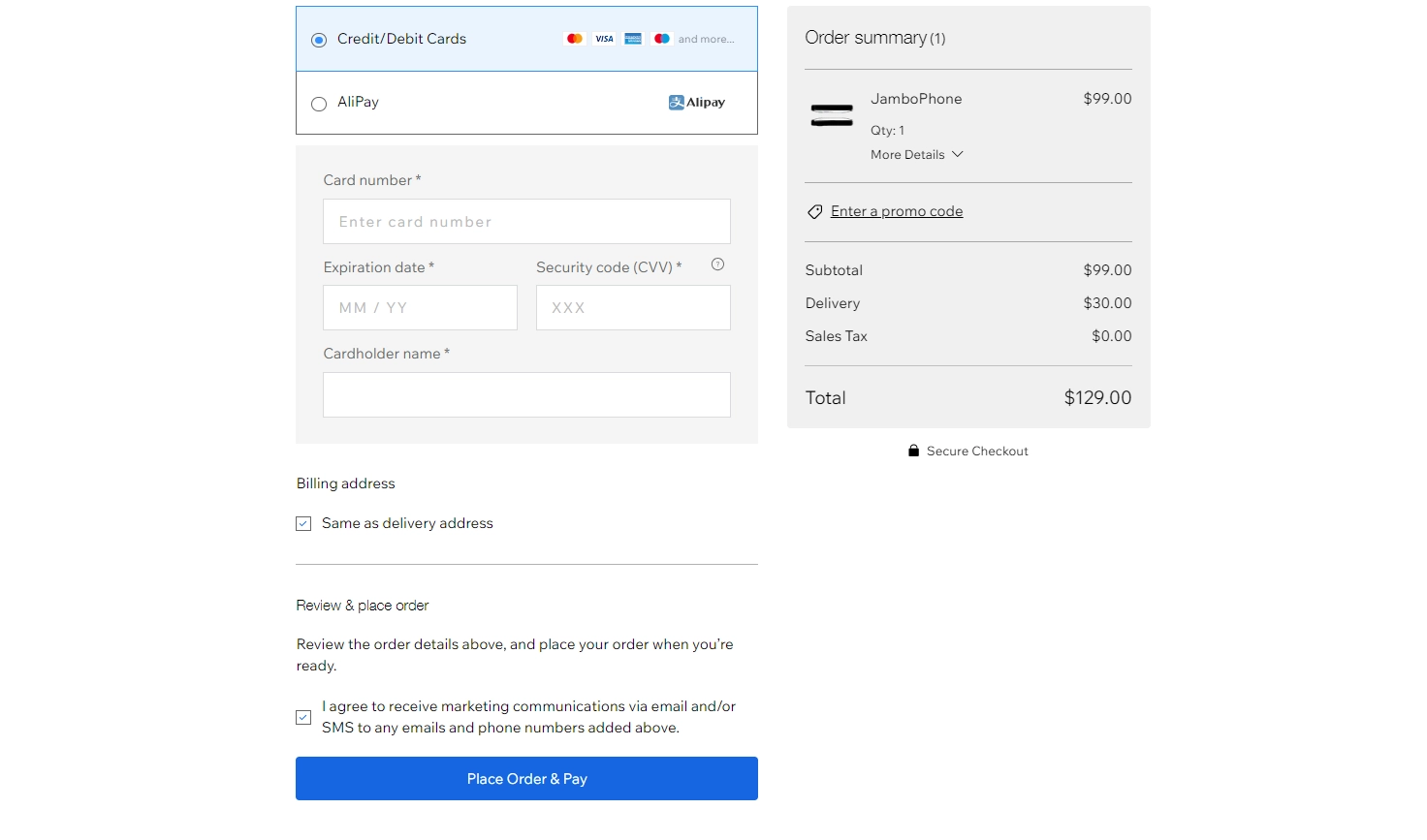This screenshot has width=1427, height=840.
Task: Click the Alipay logo
Action: pos(696,103)
